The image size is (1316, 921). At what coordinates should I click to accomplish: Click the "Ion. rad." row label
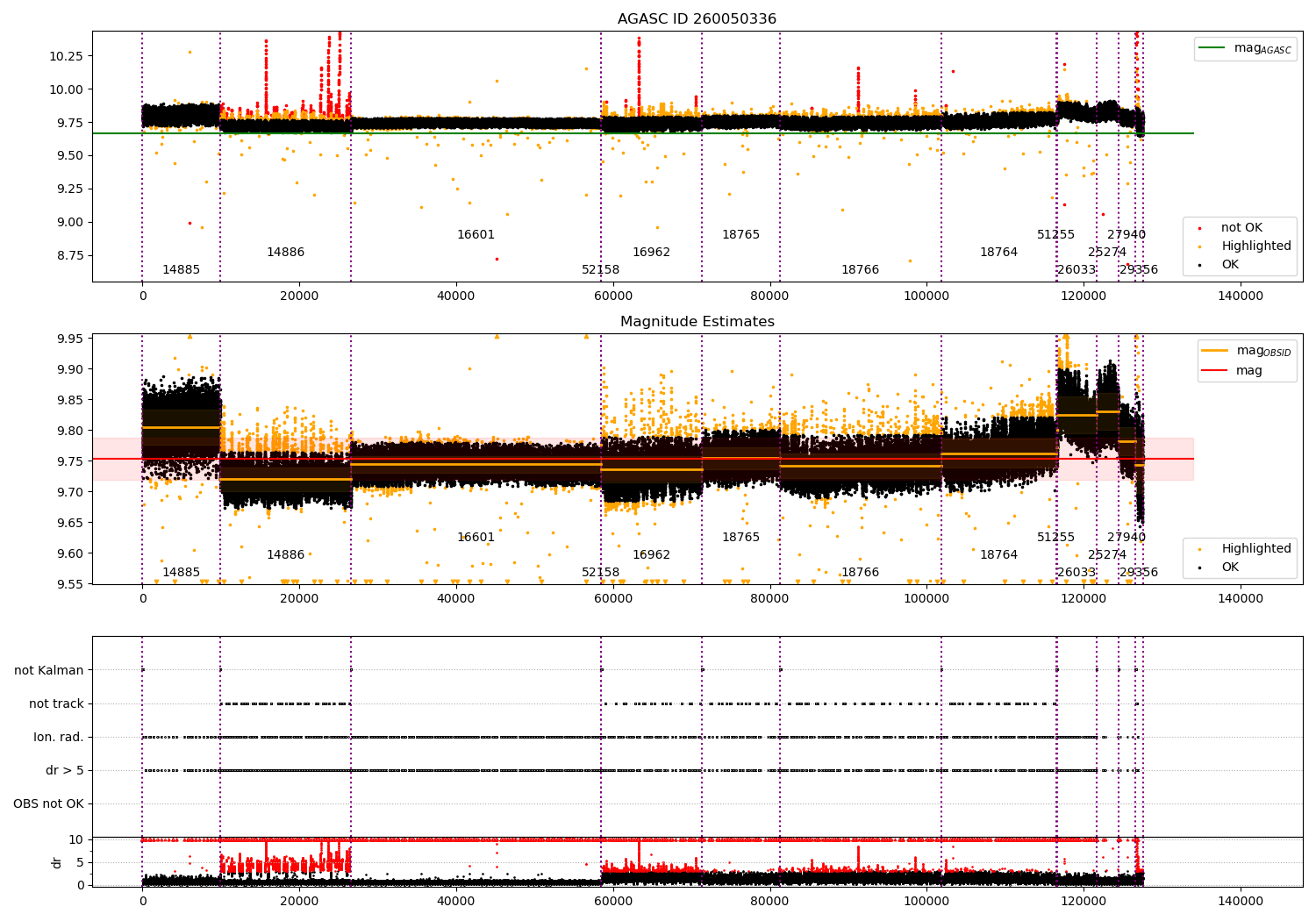click(x=59, y=738)
